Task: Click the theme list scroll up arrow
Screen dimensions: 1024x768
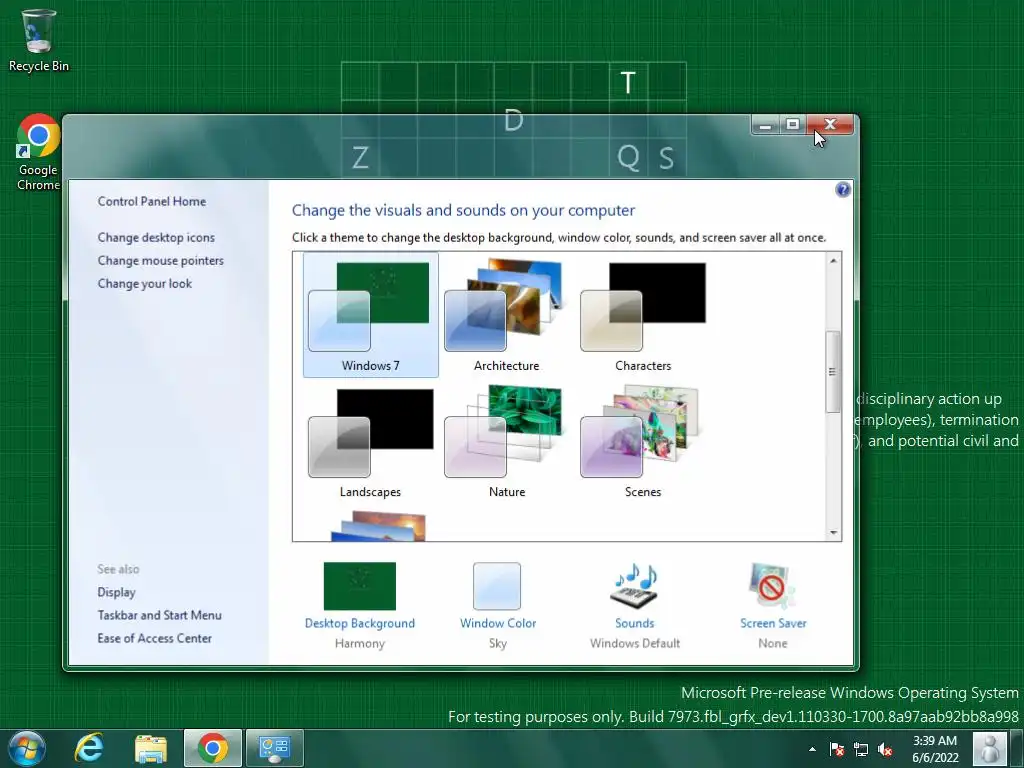Action: [833, 261]
